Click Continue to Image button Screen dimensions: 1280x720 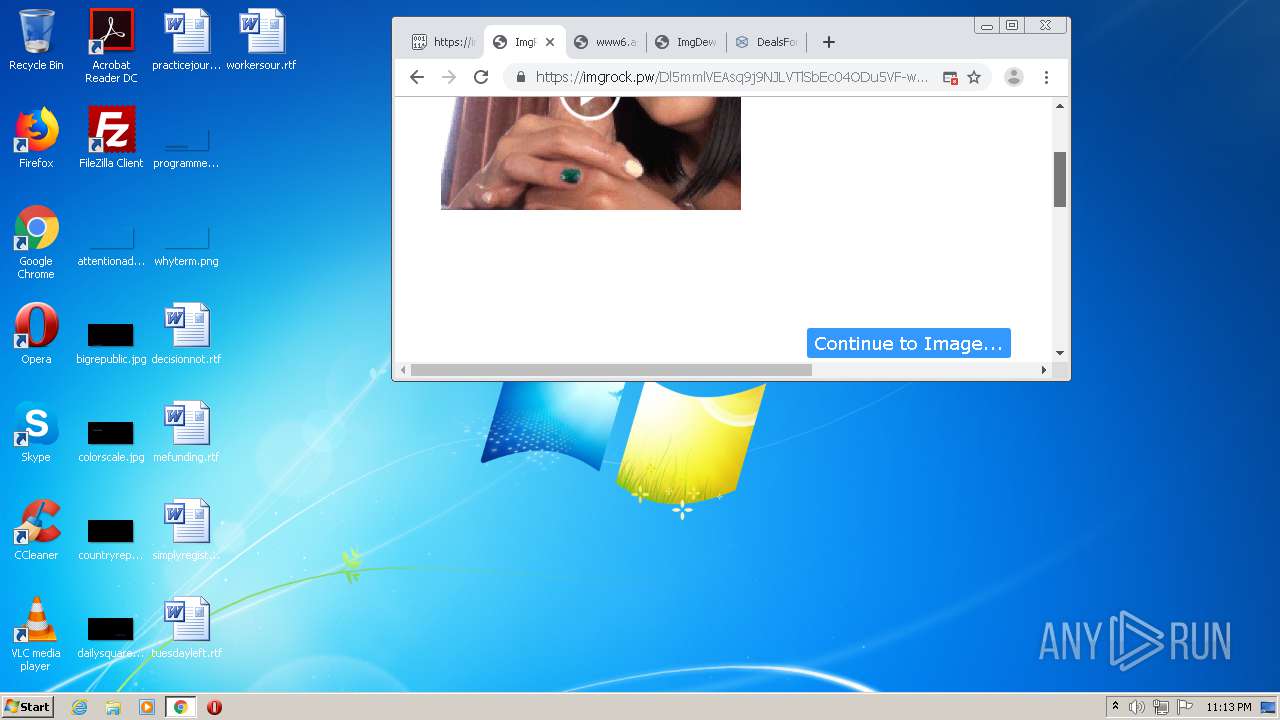coord(908,343)
